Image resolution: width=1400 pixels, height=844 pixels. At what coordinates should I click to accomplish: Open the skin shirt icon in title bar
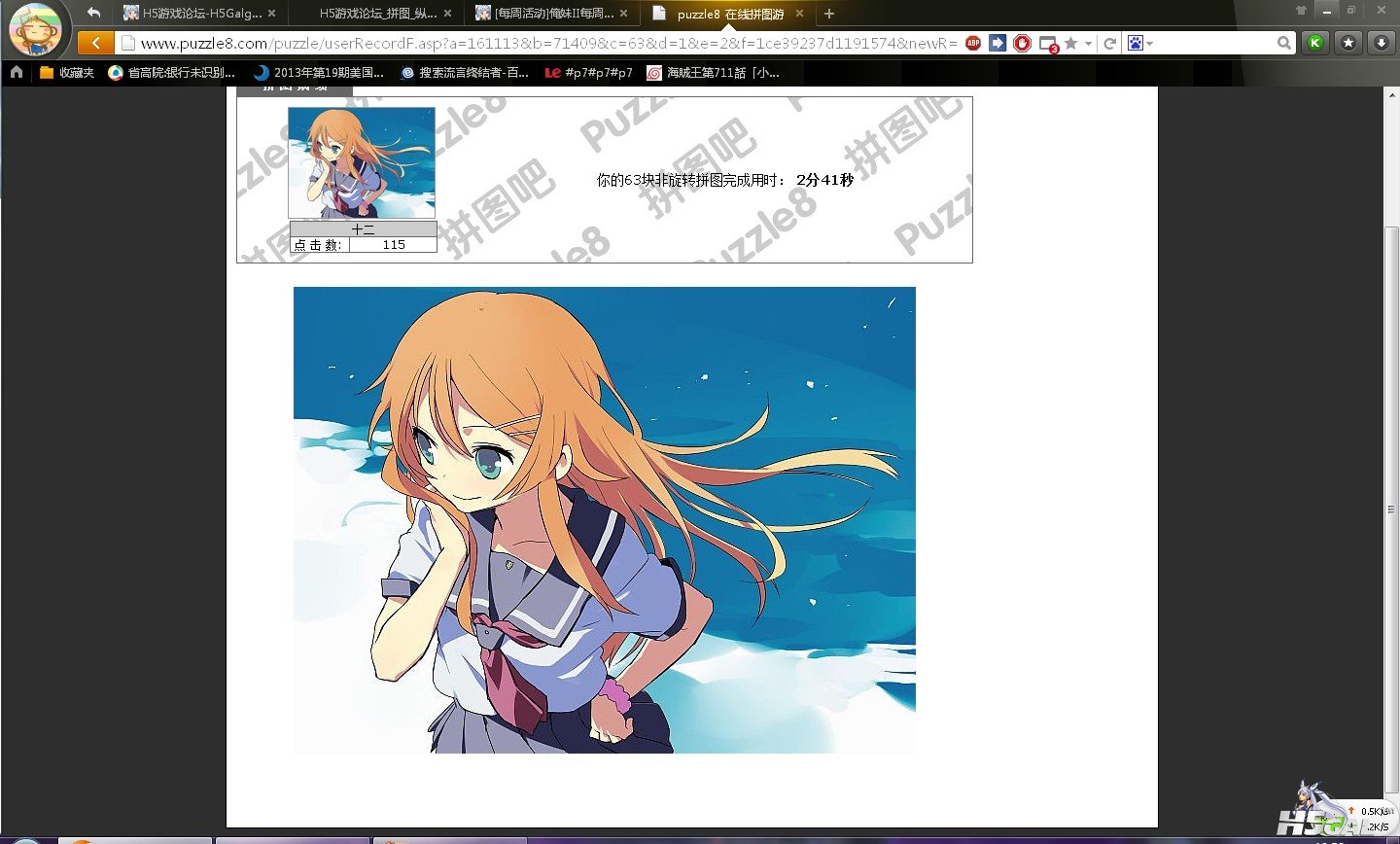click(x=1302, y=10)
